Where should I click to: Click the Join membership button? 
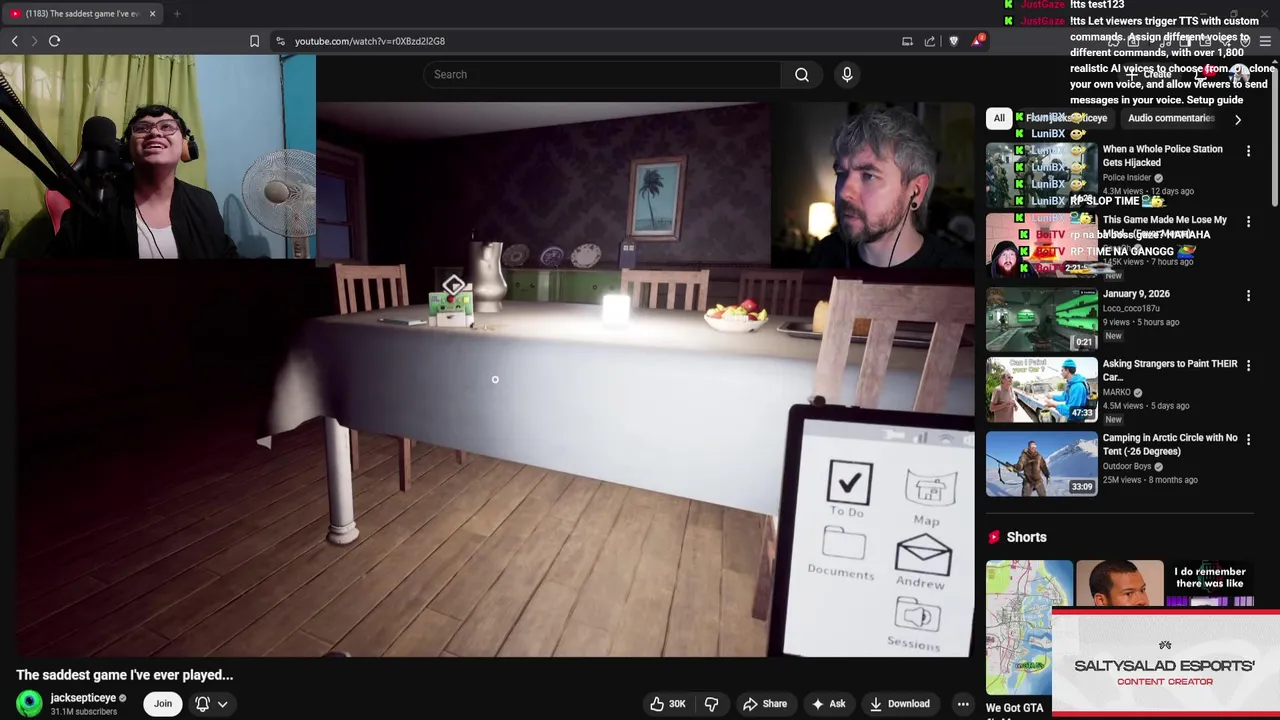click(x=163, y=704)
